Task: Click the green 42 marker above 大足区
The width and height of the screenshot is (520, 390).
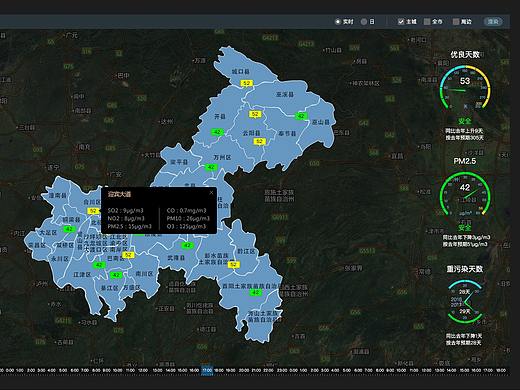Action: [69, 229]
